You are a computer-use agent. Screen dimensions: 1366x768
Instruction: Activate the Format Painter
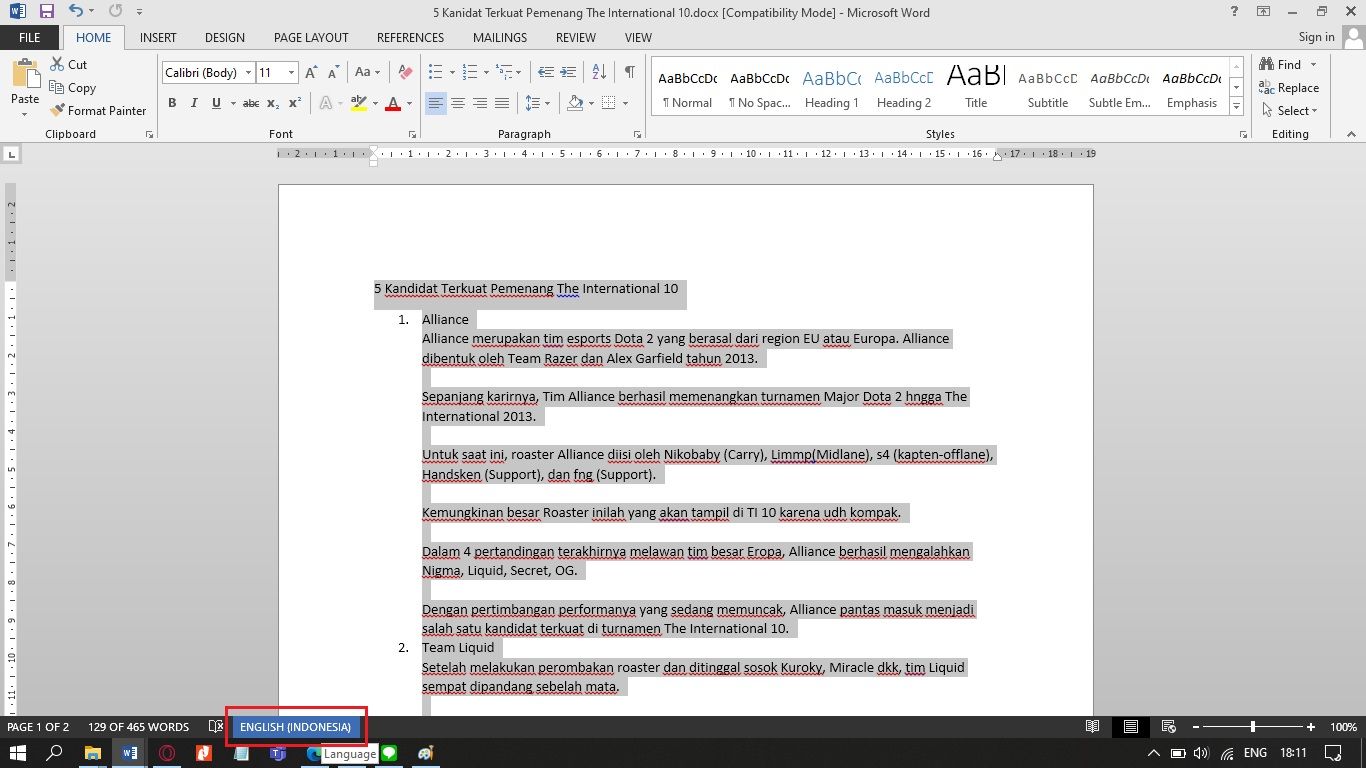tap(98, 111)
